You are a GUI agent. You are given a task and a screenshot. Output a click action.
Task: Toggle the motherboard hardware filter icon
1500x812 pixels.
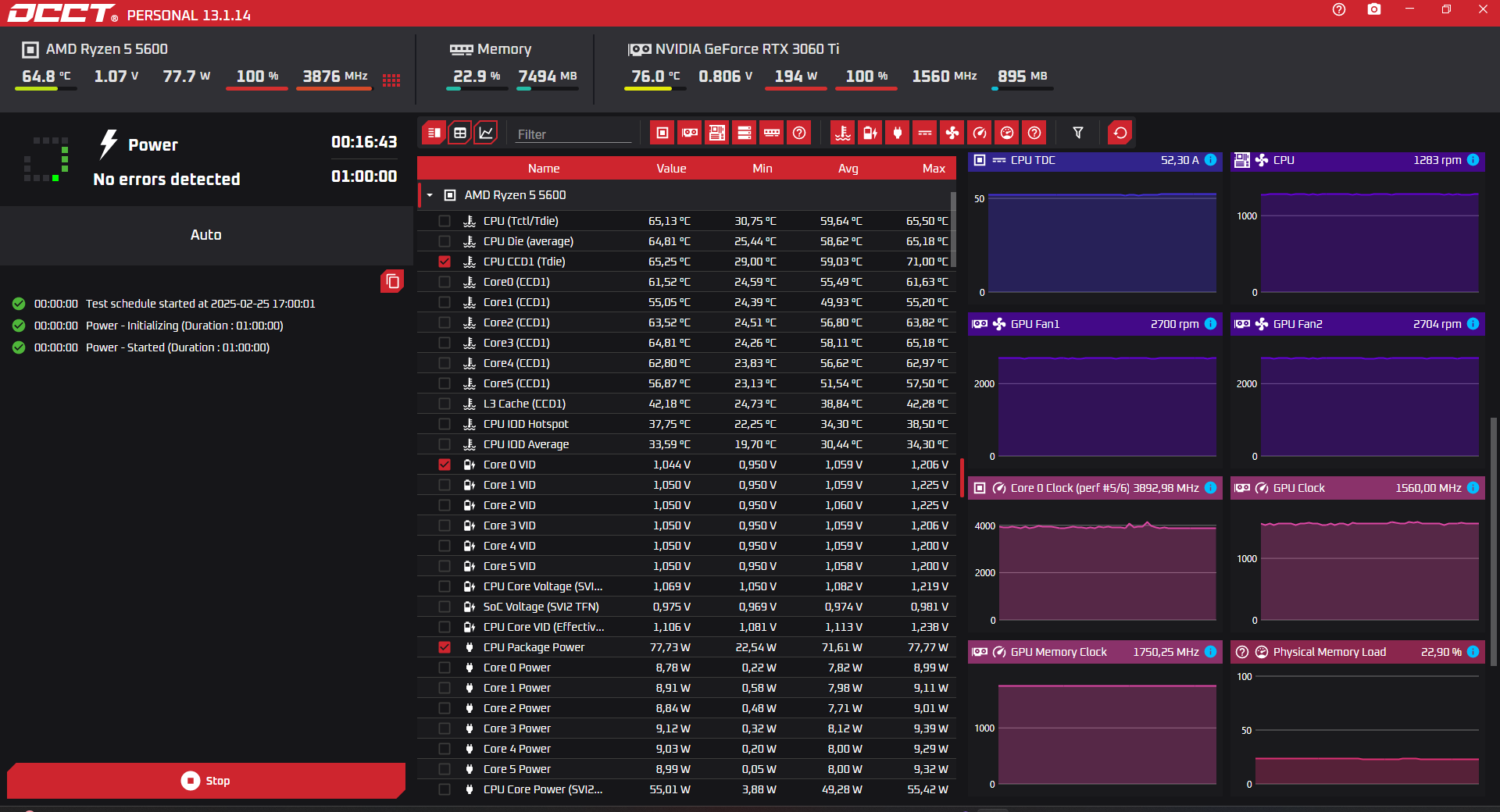[717, 133]
